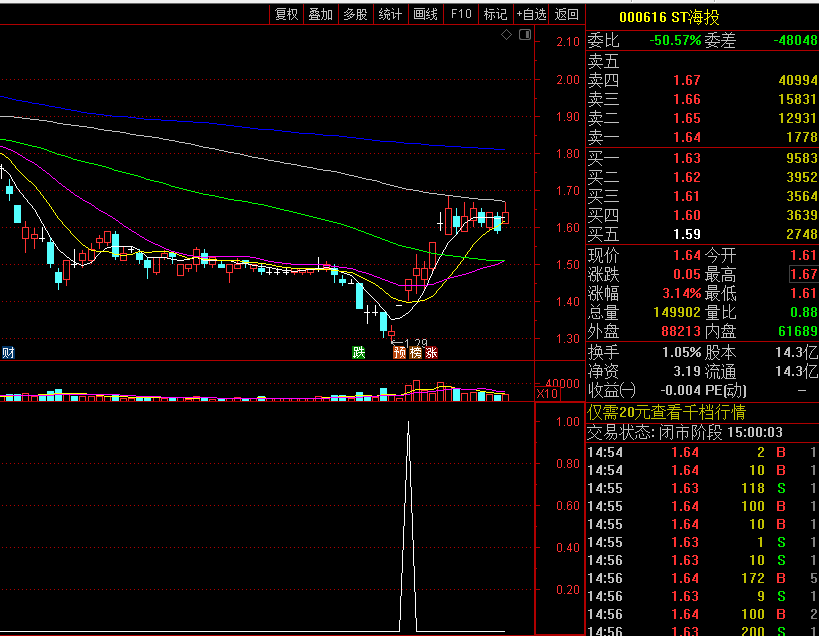Activate the 画线 drawing tool
This screenshot has height=636, width=819.
click(425, 14)
